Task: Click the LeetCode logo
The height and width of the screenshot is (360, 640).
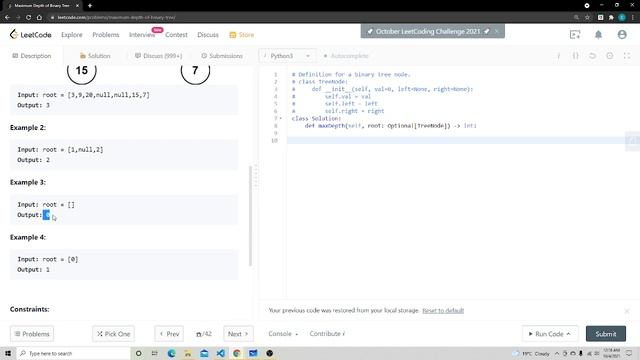Action: coord(31,35)
